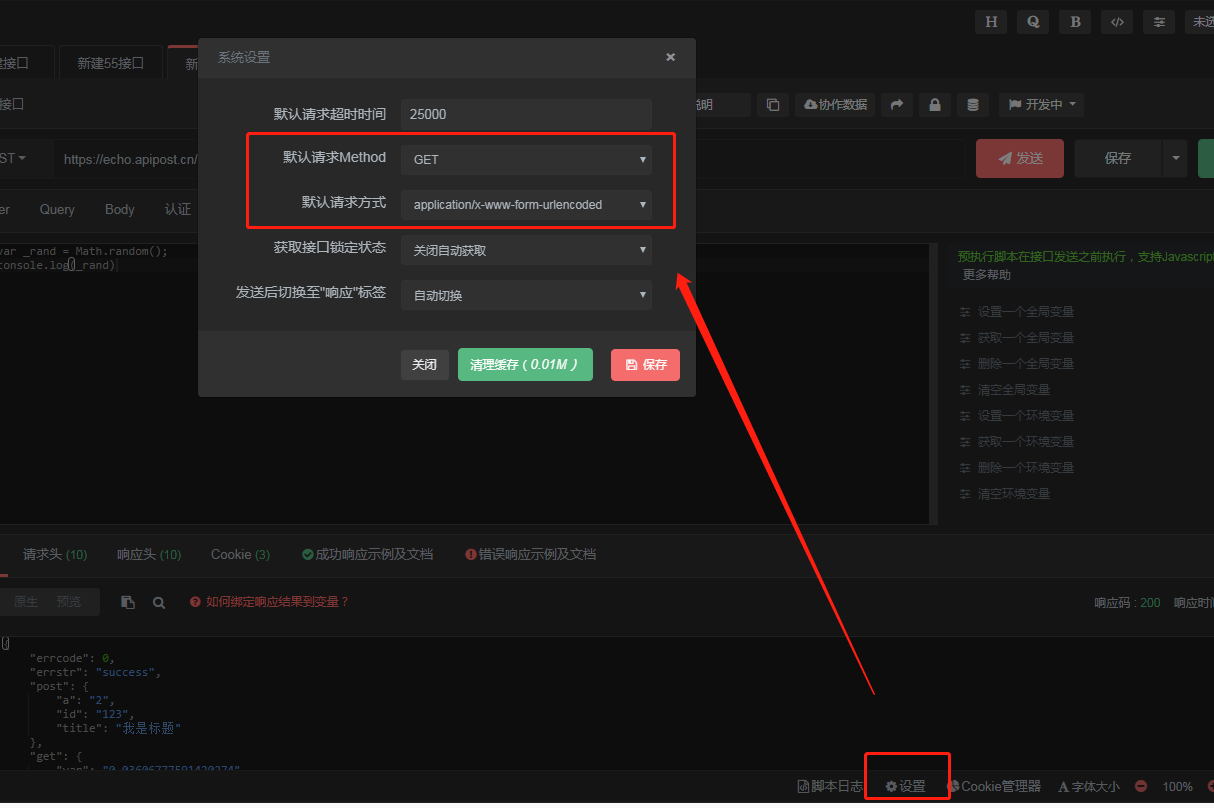Click "errstr": "success" line in response
The width and height of the screenshot is (1214, 808).
95,673
